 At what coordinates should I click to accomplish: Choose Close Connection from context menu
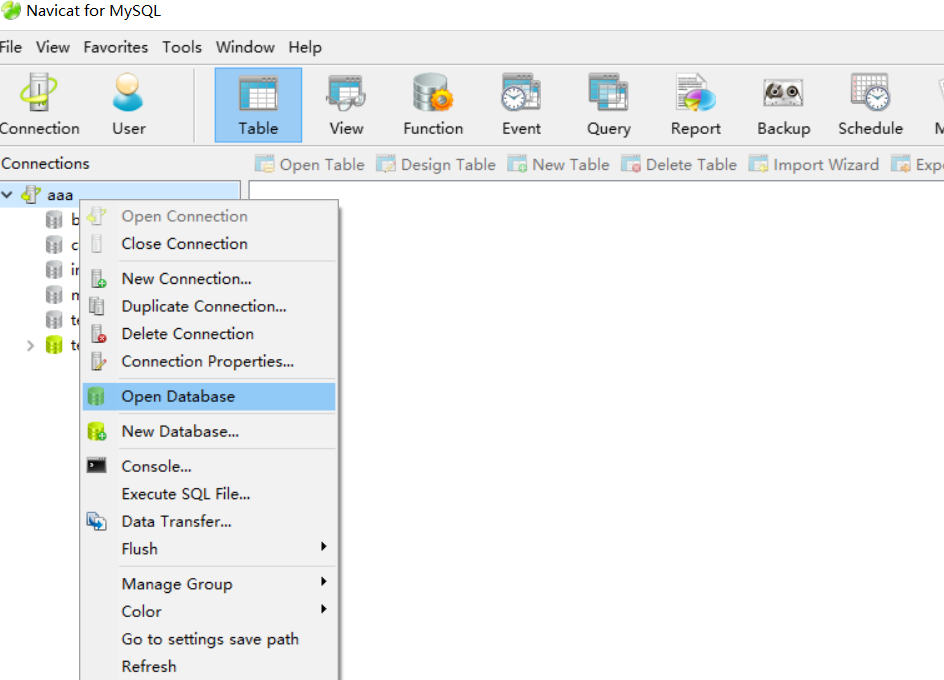pyautogui.click(x=209, y=244)
